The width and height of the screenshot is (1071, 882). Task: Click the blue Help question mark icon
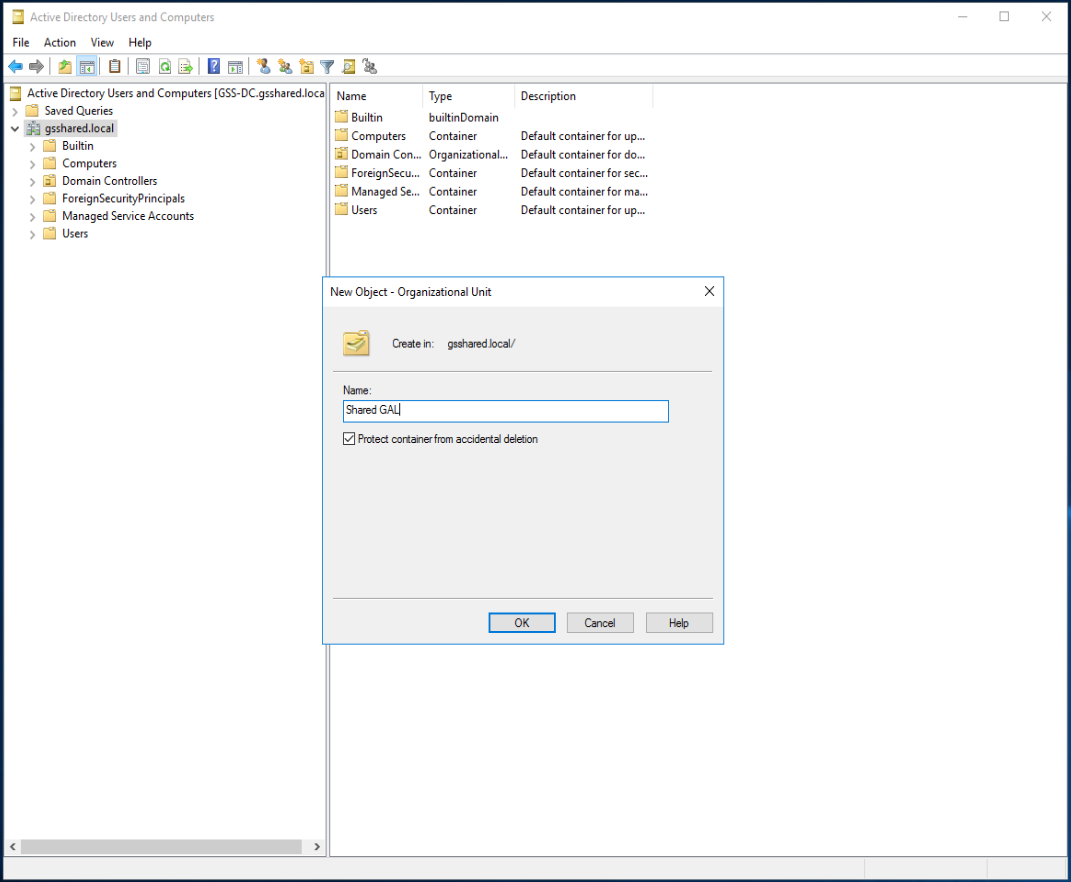tap(214, 67)
